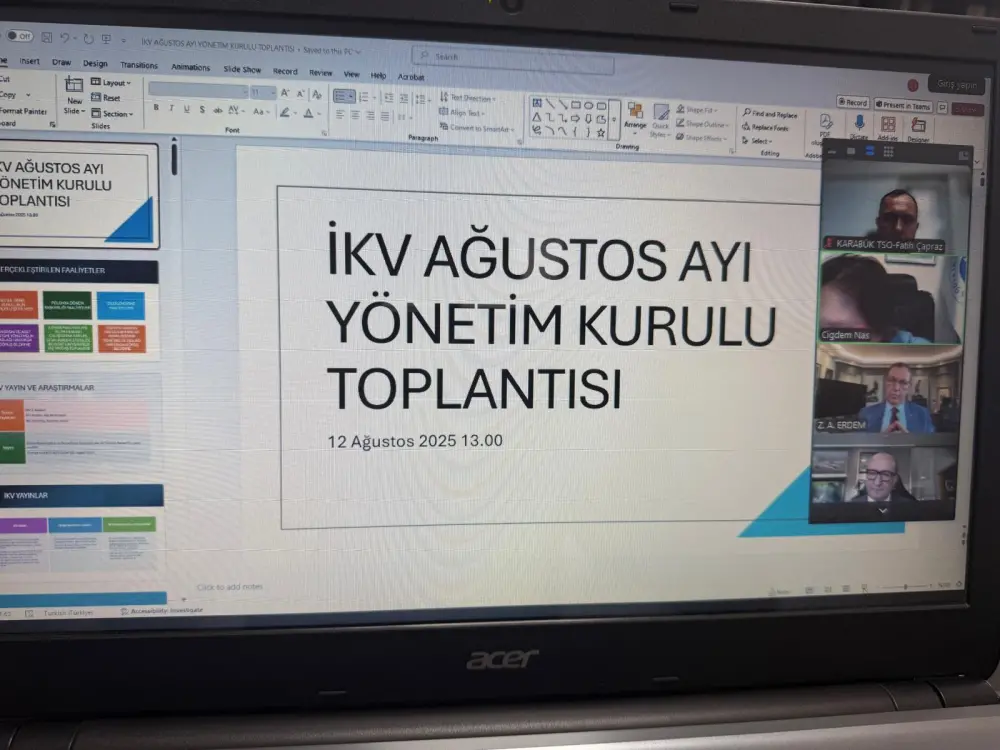Open Character Spacing dropdown
Screen dimensions: 1000x750
(x=235, y=111)
